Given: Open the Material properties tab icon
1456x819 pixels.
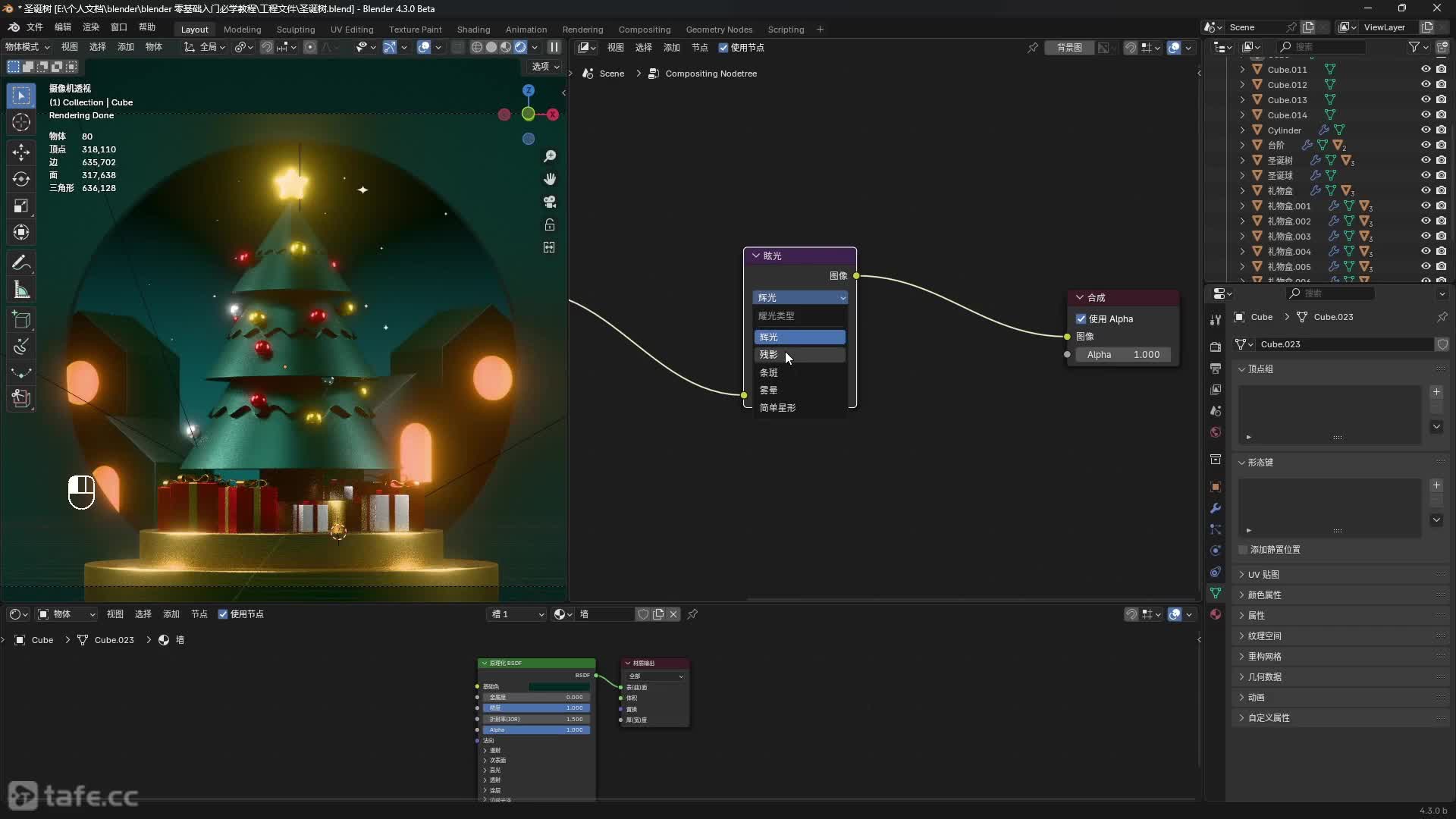Looking at the screenshot, I should (x=1216, y=614).
